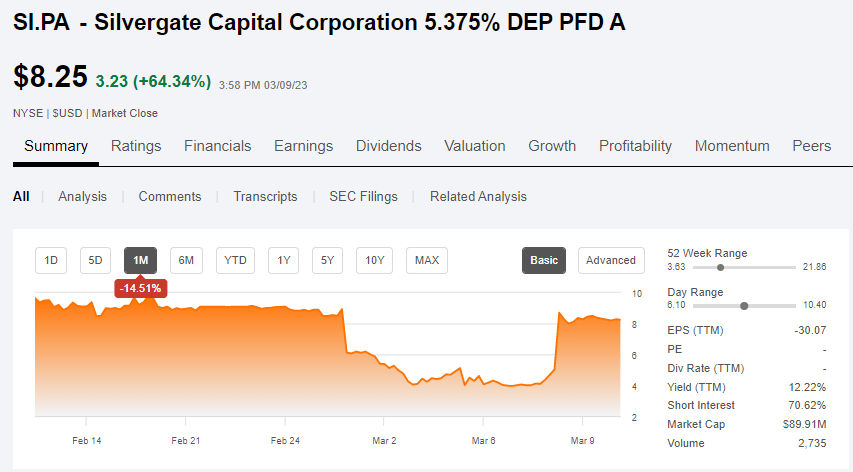853x472 pixels.
Task: Click the -30.07 EPS value
Action: pos(810,330)
